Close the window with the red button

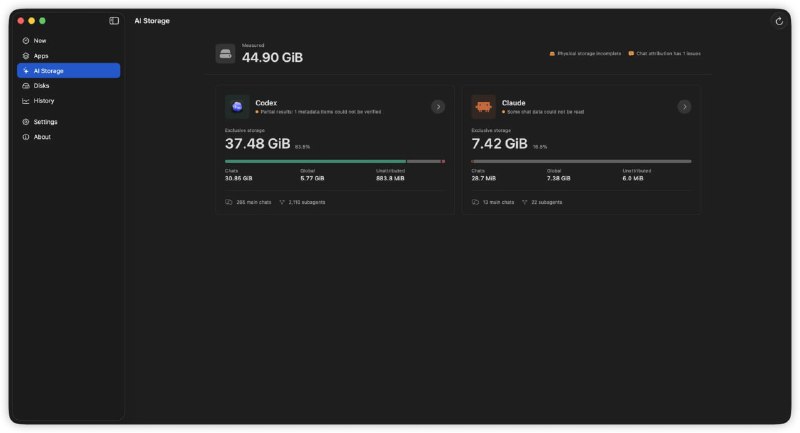(21, 21)
